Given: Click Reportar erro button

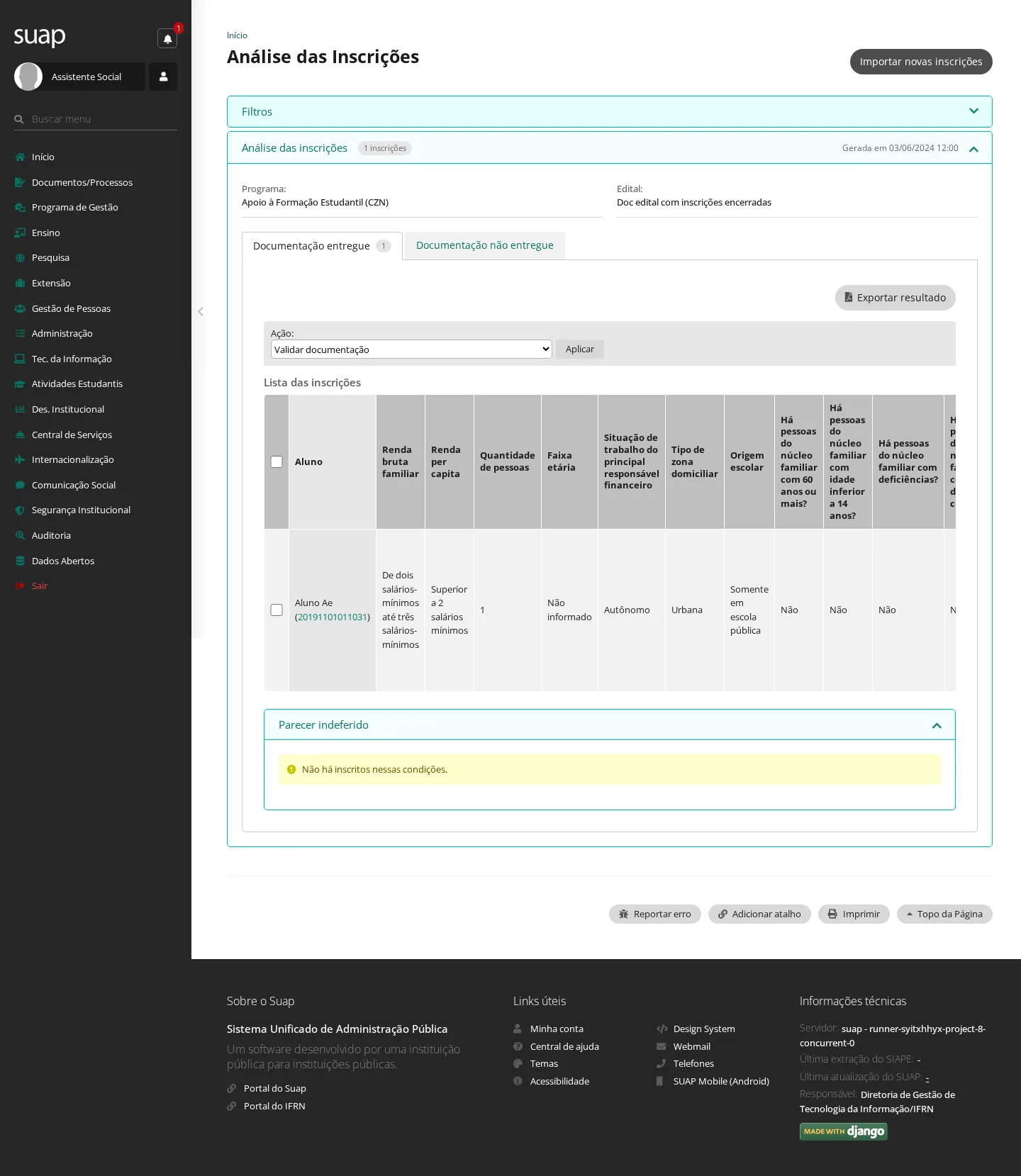Looking at the screenshot, I should tap(655, 914).
